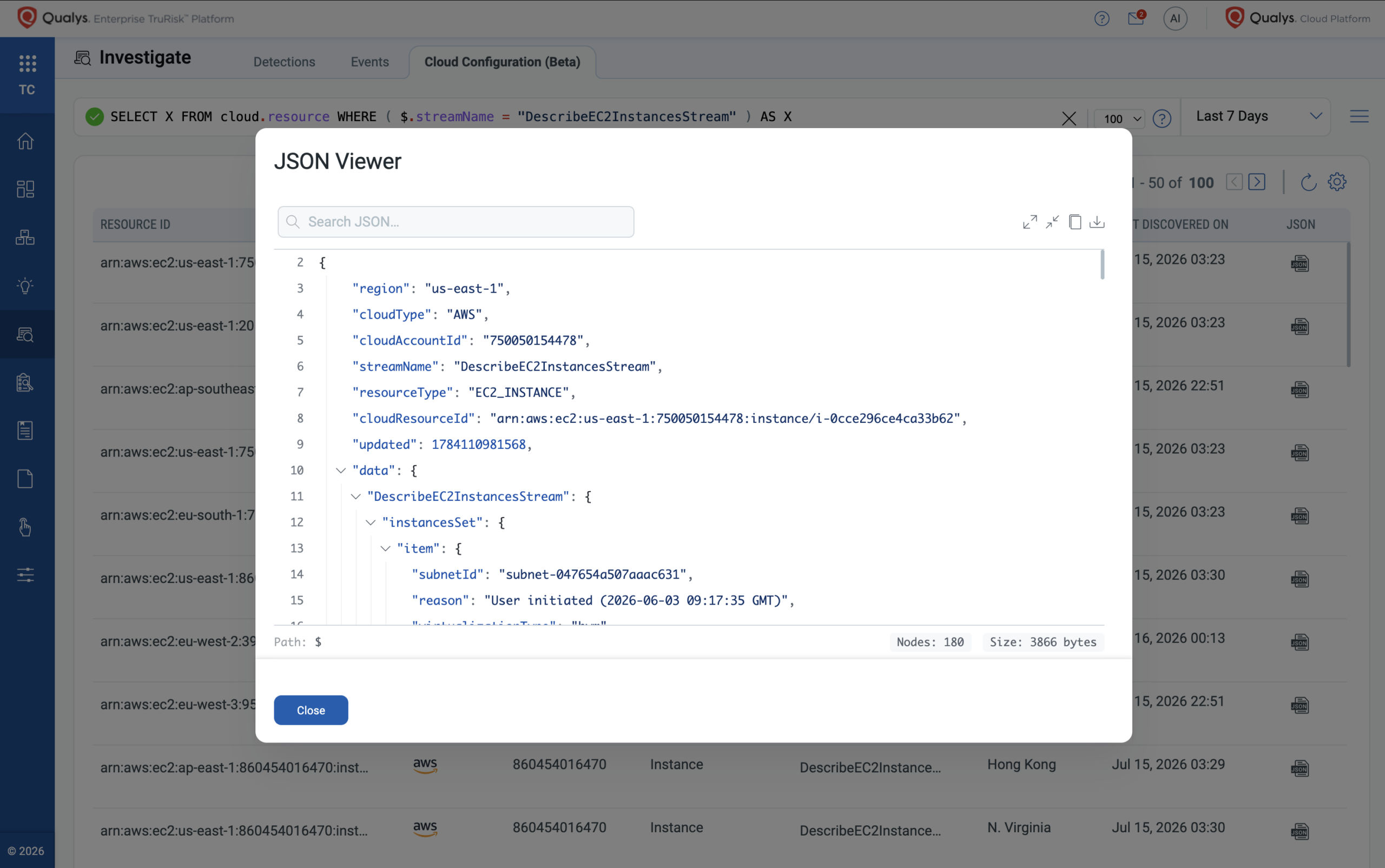Image resolution: width=1385 pixels, height=868 pixels.
Task: Go to next results page
Action: [x=1256, y=182]
